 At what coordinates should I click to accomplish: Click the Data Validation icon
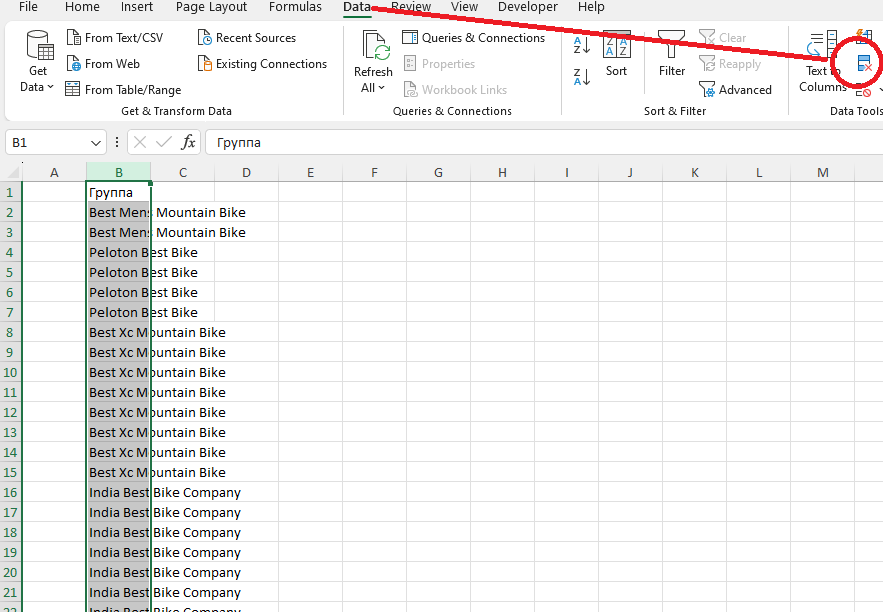click(863, 91)
